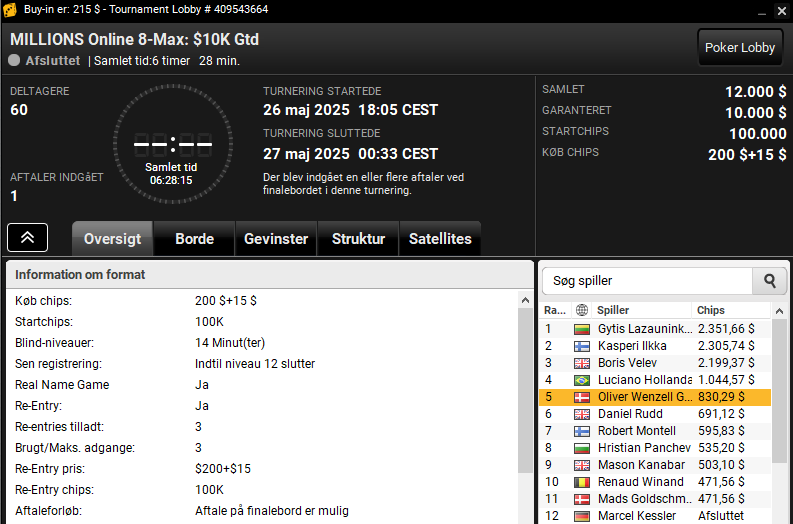The width and height of the screenshot is (793, 524).
Task: Click Aftale på finalebord er mulig text
Action: point(272,511)
